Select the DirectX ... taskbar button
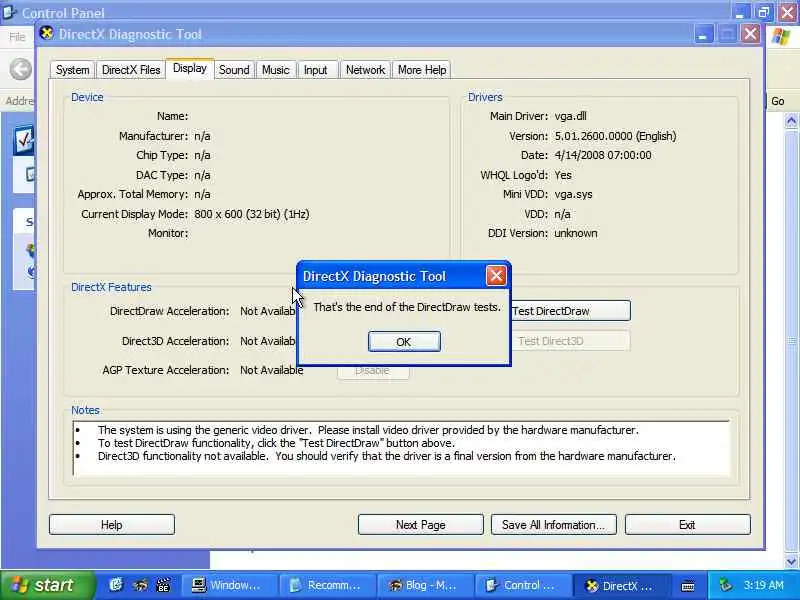The width and height of the screenshot is (800, 600). 620,585
